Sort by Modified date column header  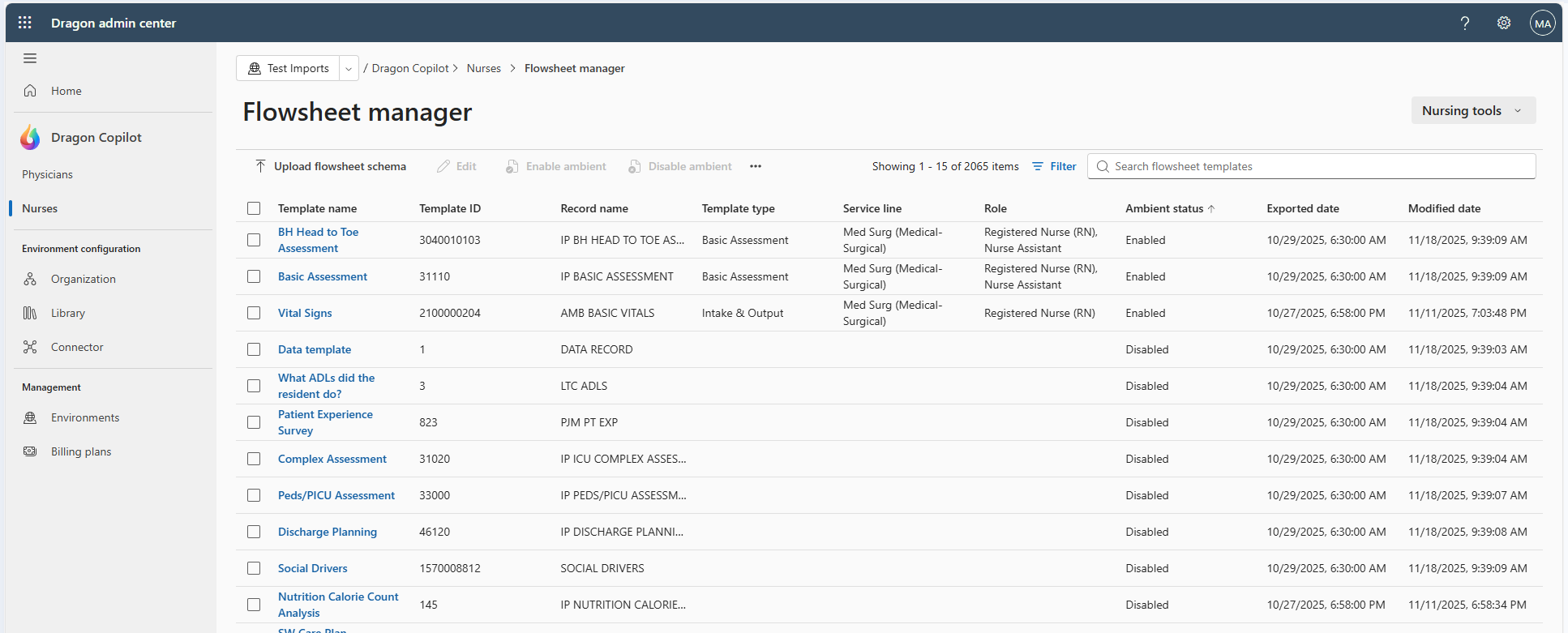(x=1444, y=208)
